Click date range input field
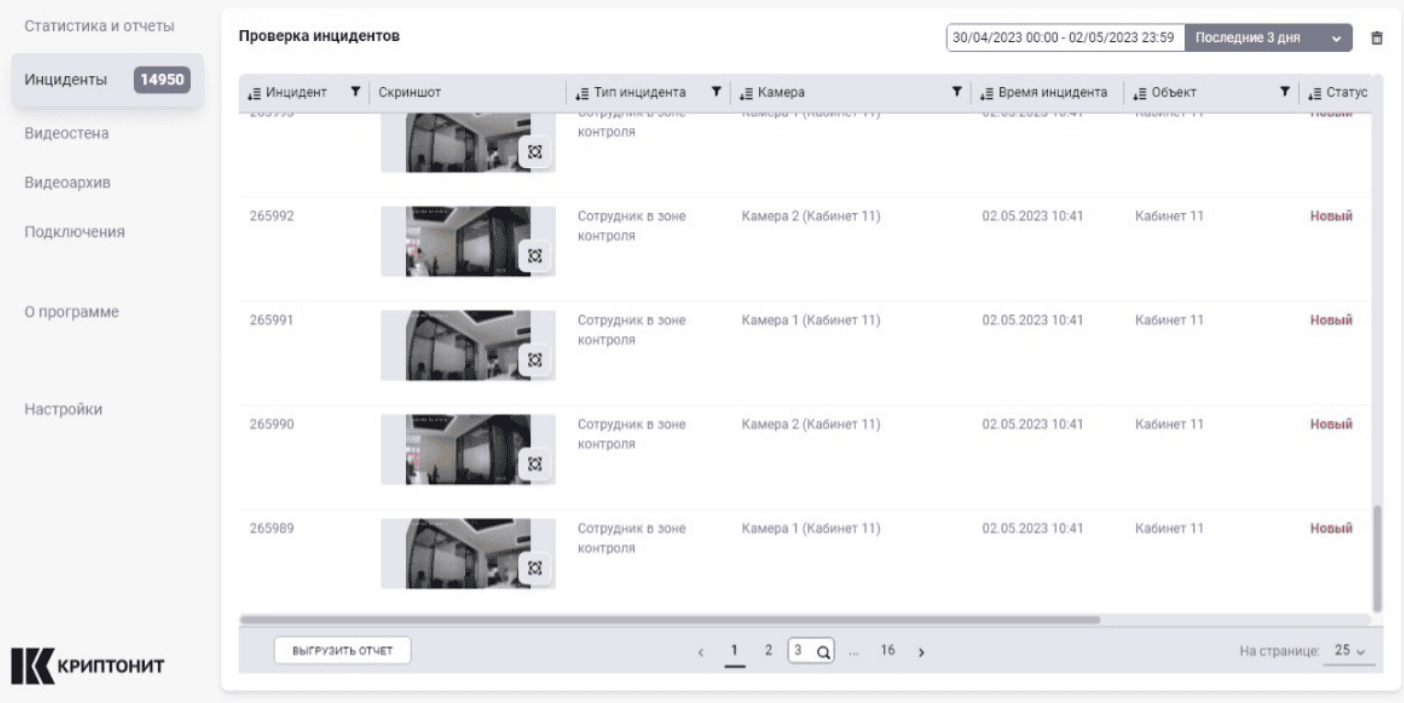1404x703 pixels. pyautogui.click(x=1064, y=38)
